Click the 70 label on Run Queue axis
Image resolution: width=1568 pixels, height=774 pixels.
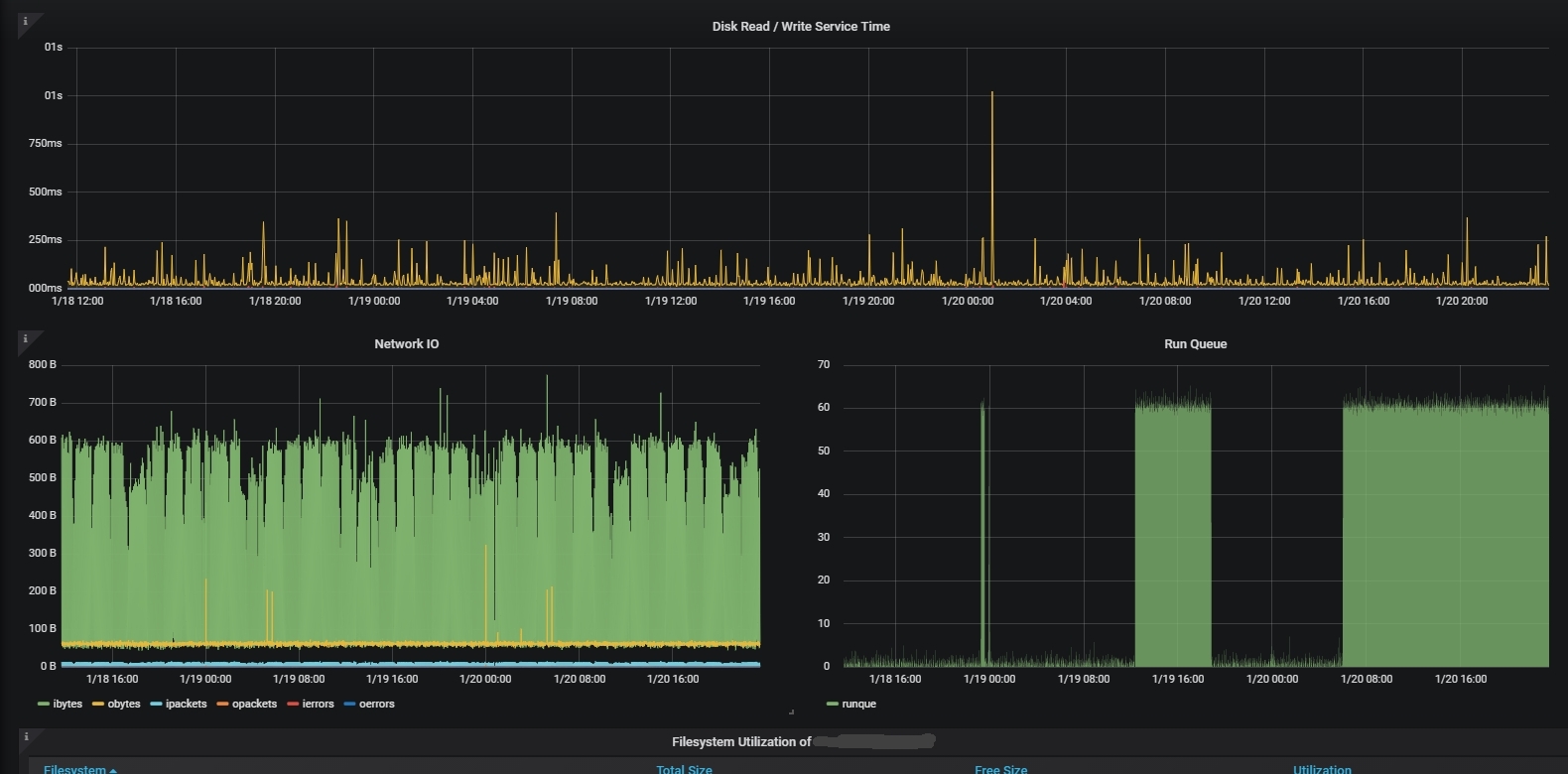[x=824, y=364]
